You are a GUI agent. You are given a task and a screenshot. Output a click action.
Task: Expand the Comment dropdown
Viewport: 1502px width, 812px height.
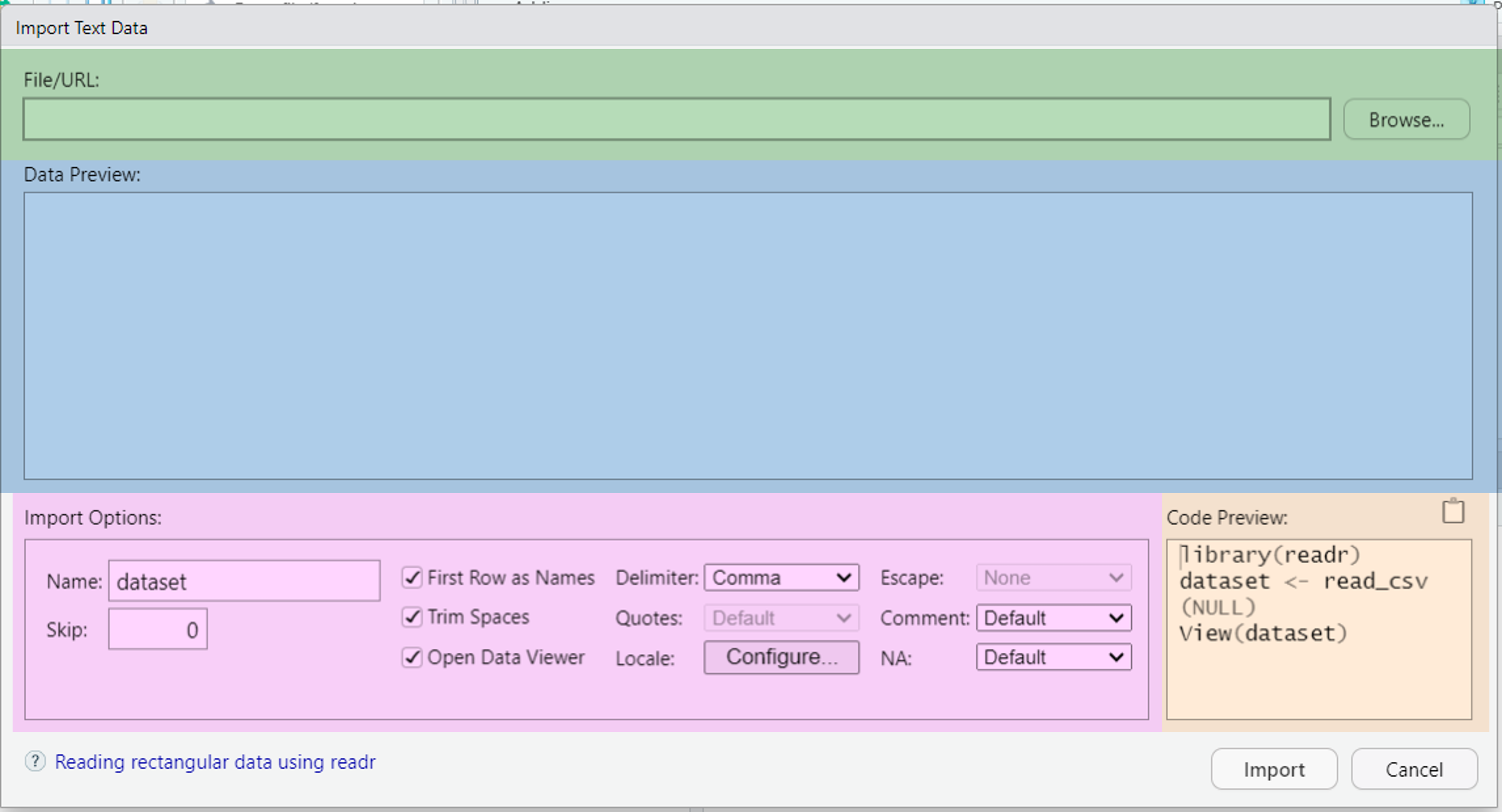point(1054,618)
